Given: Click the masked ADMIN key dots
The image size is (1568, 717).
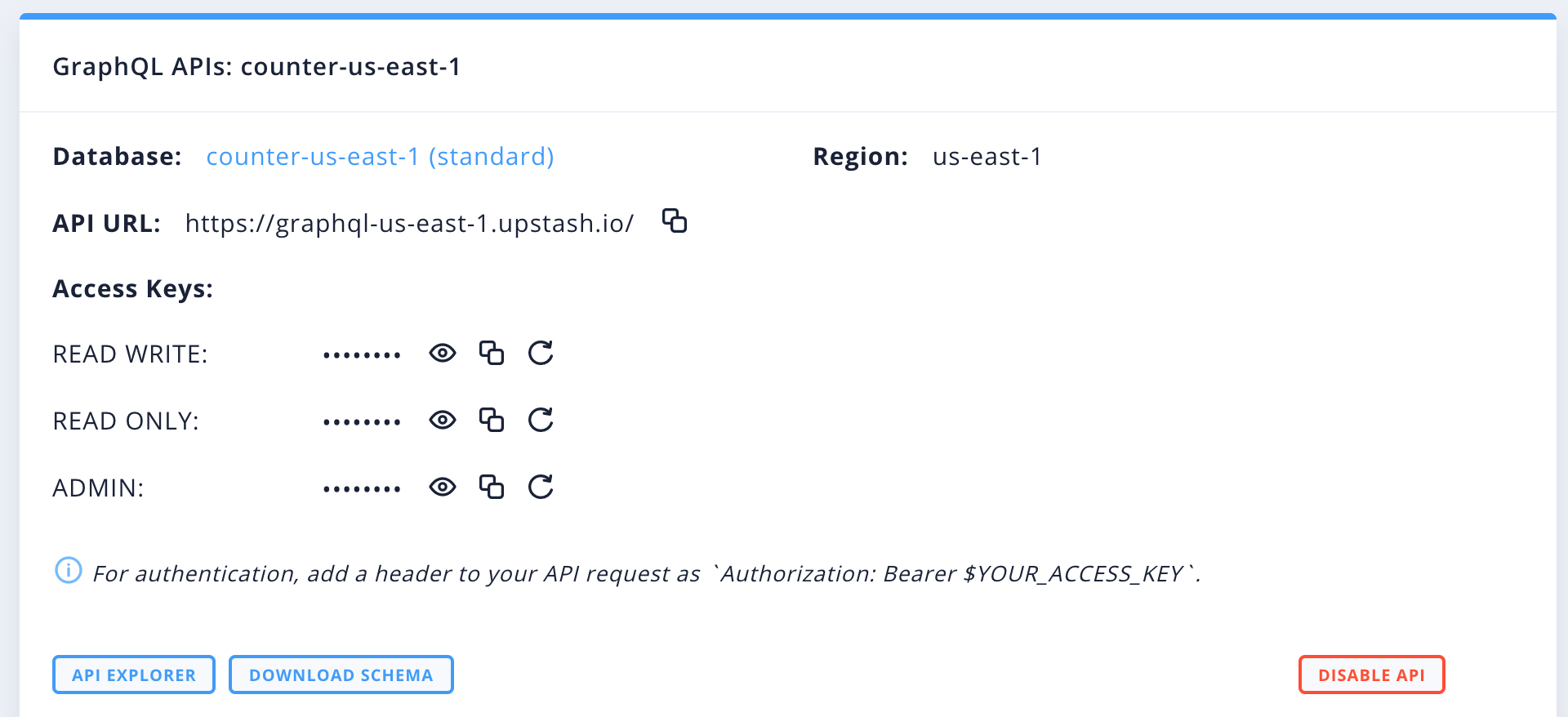Looking at the screenshot, I should (362, 489).
